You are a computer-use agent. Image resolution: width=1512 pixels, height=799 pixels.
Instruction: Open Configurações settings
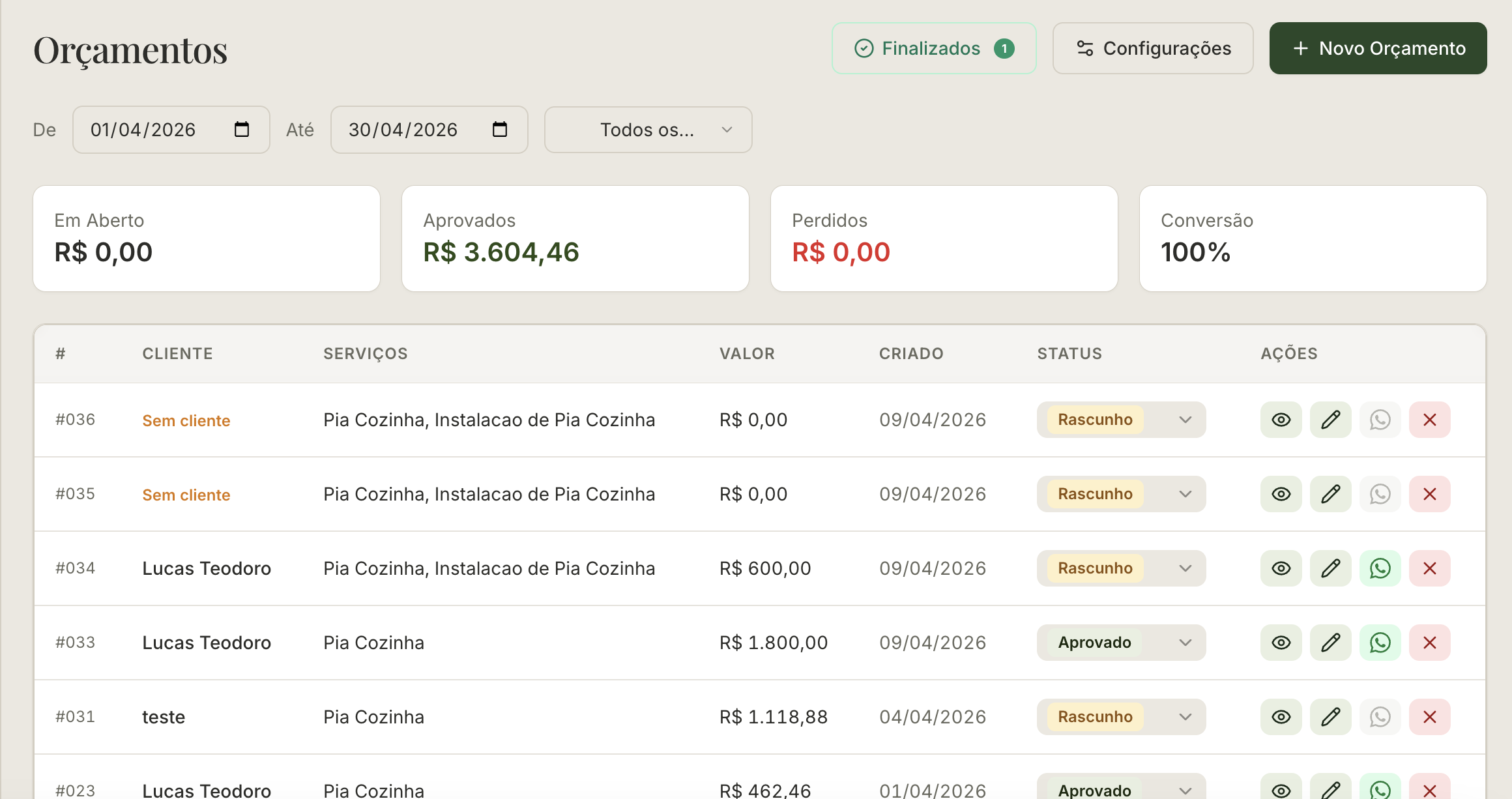coord(1152,48)
